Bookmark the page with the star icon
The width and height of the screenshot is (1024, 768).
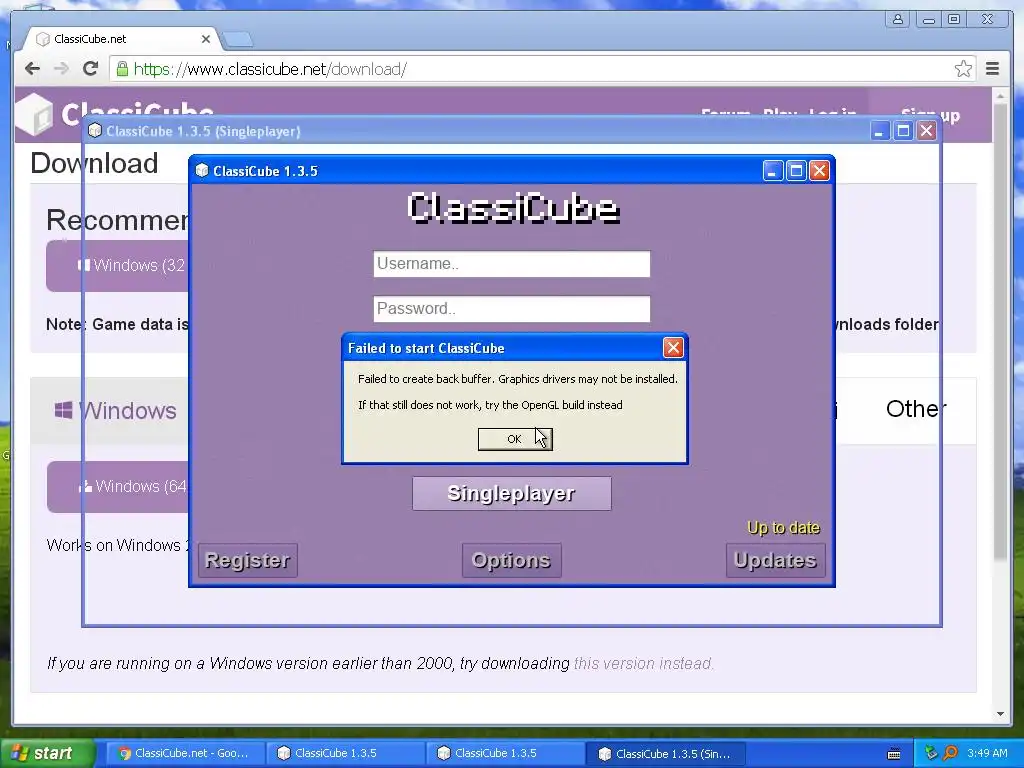pyautogui.click(x=963, y=69)
